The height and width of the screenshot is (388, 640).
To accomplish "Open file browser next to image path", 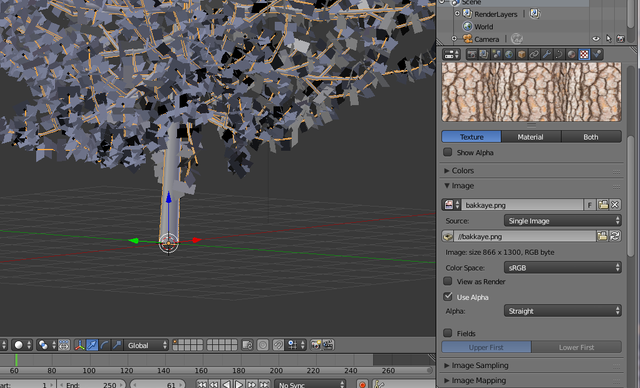I will click(x=602, y=236).
